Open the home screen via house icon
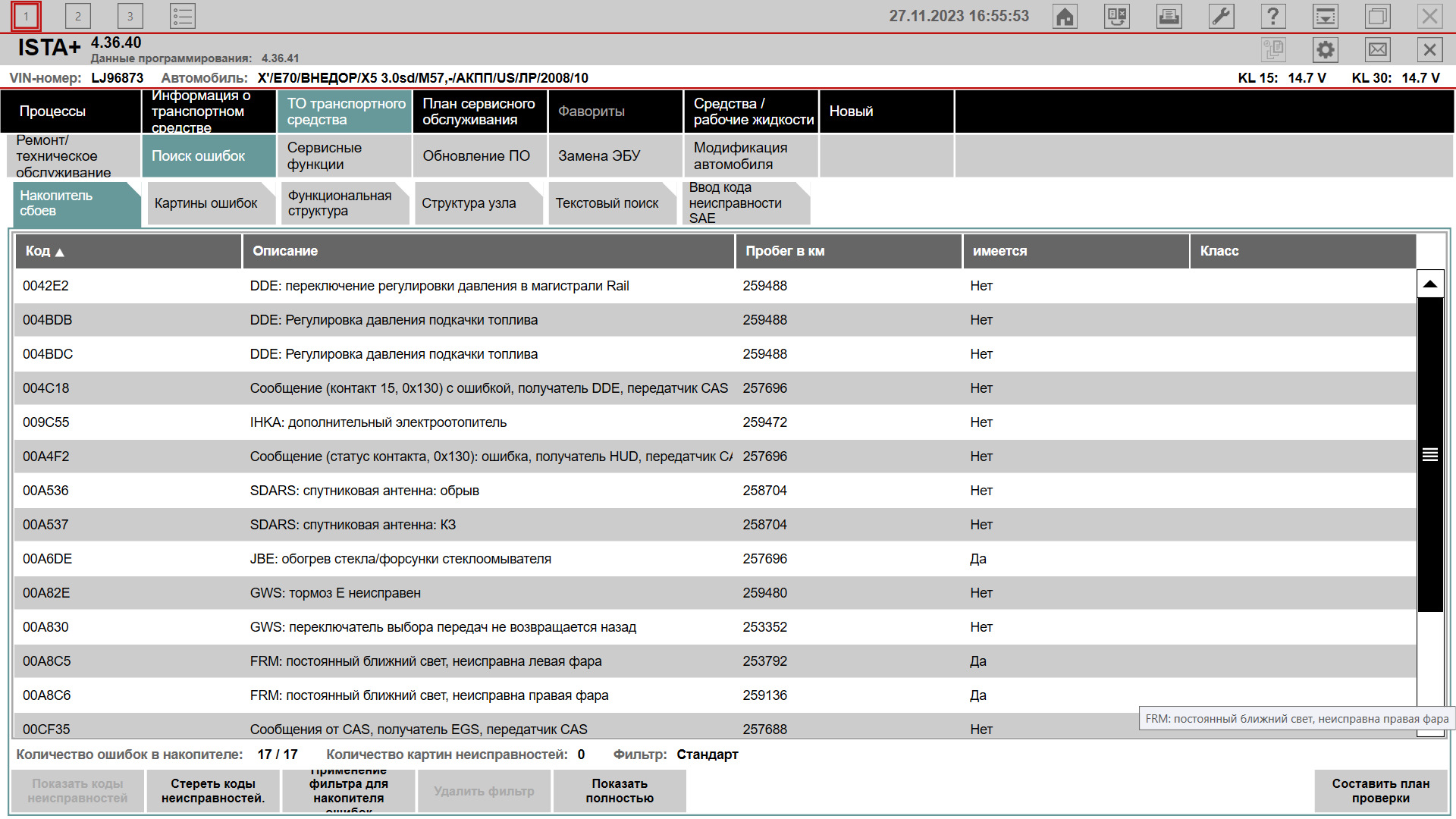Image resolution: width=1456 pixels, height=819 pixels. click(1065, 16)
